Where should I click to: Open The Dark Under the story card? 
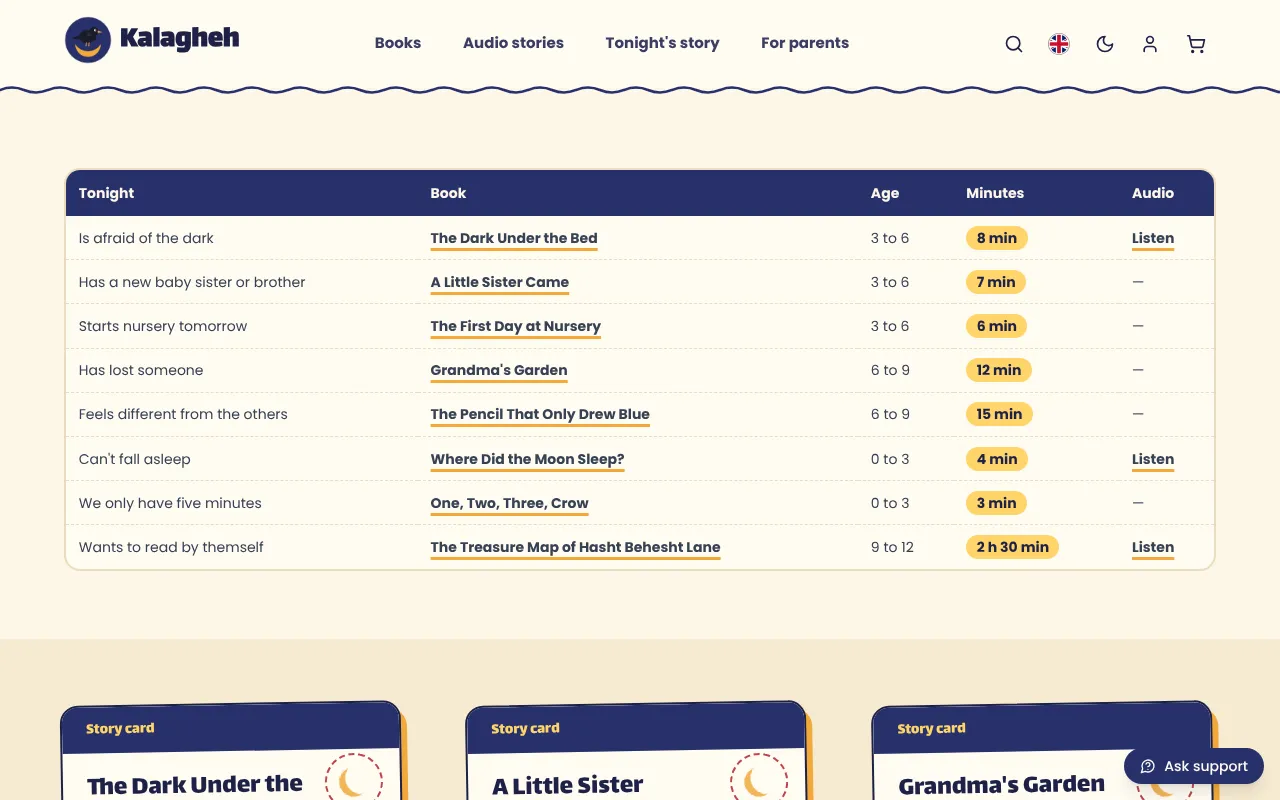pyautogui.click(x=231, y=752)
